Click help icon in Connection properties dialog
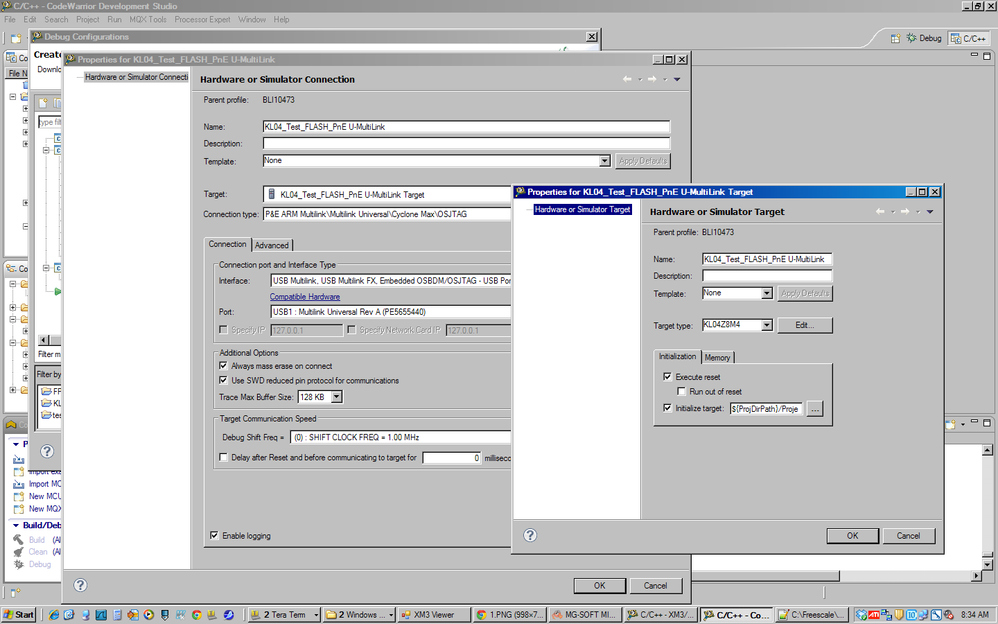The image size is (998, 624). pyautogui.click(x=80, y=585)
